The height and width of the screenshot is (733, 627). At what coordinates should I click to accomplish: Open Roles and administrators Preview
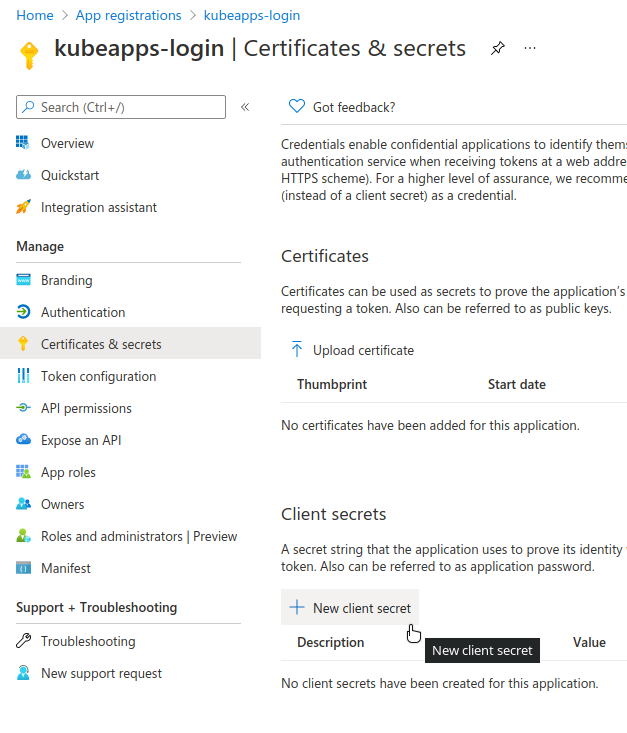(x=138, y=536)
